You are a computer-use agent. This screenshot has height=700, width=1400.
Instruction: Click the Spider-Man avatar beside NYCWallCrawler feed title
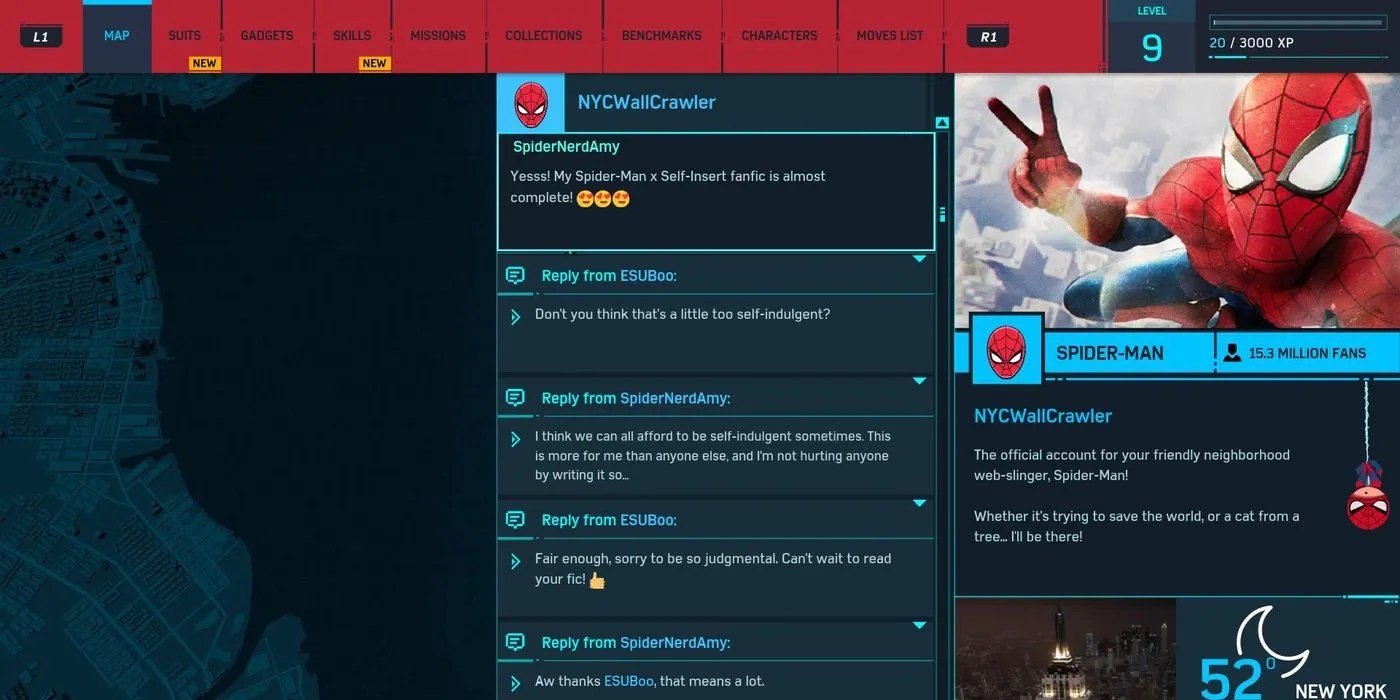[531, 103]
